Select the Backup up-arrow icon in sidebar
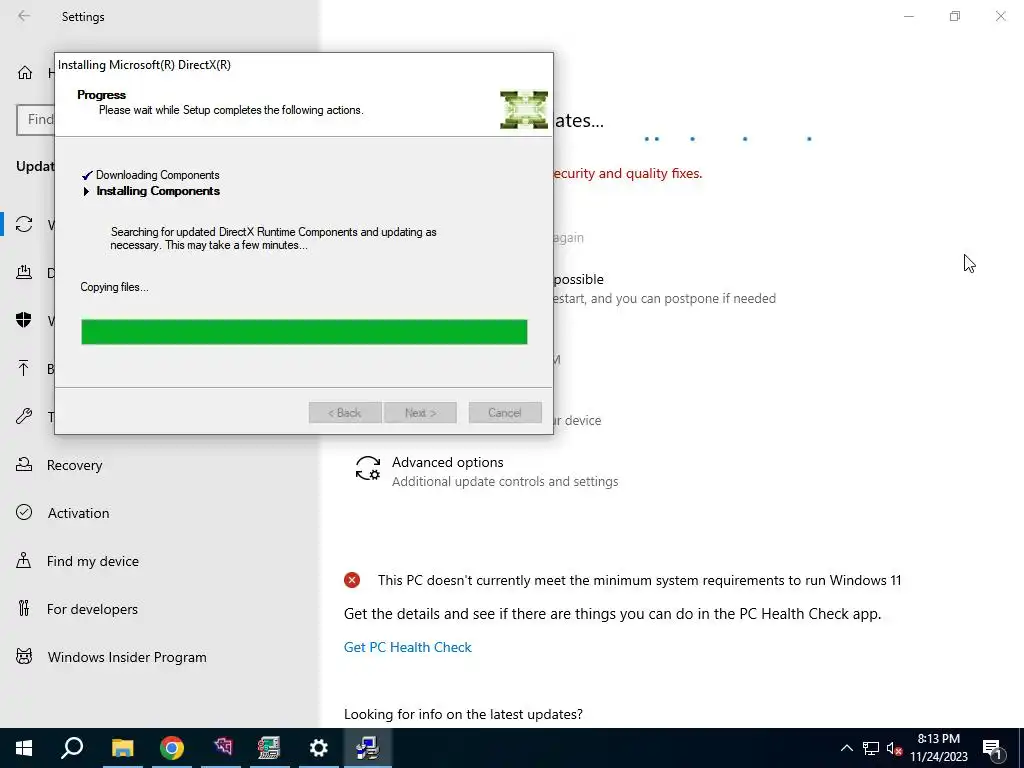1024x768 pixels. point(24,368)
